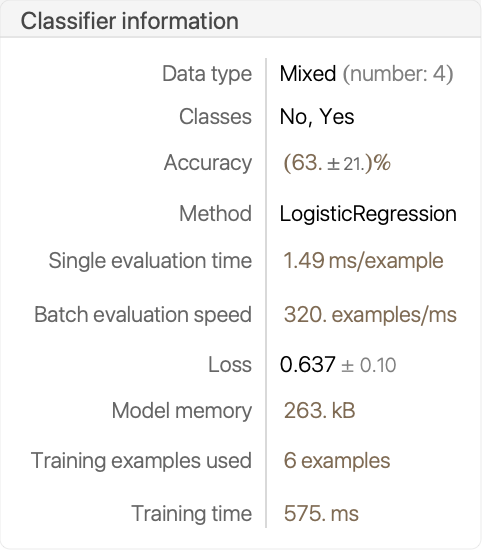Click the Classes label
The height and width of the screenshot is (551, 483).
[215, 117]
